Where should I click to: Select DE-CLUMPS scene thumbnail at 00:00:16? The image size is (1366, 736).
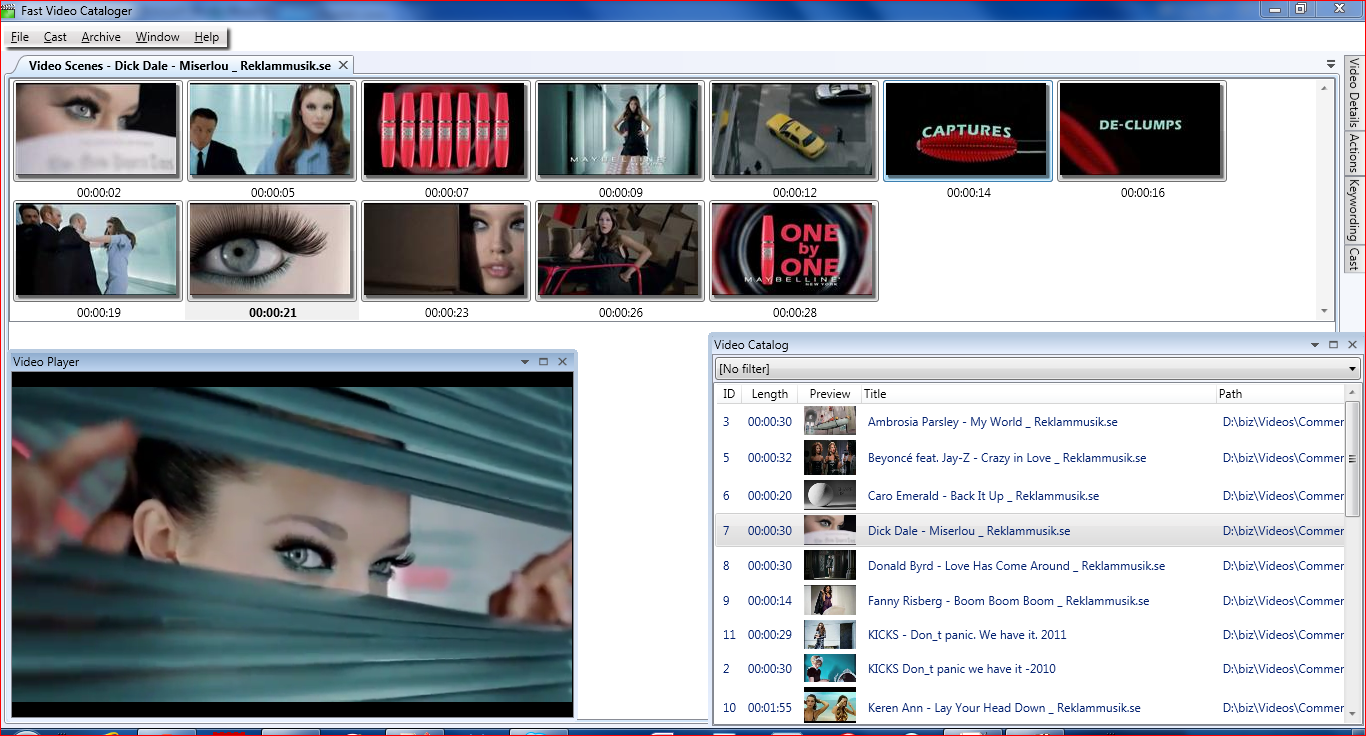(x=1141, y=131)
